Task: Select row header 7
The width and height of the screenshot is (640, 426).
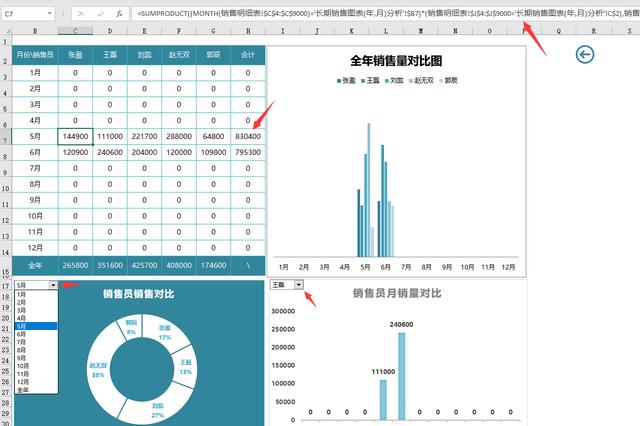Action: pyautogui.click(x=6, y=136)
